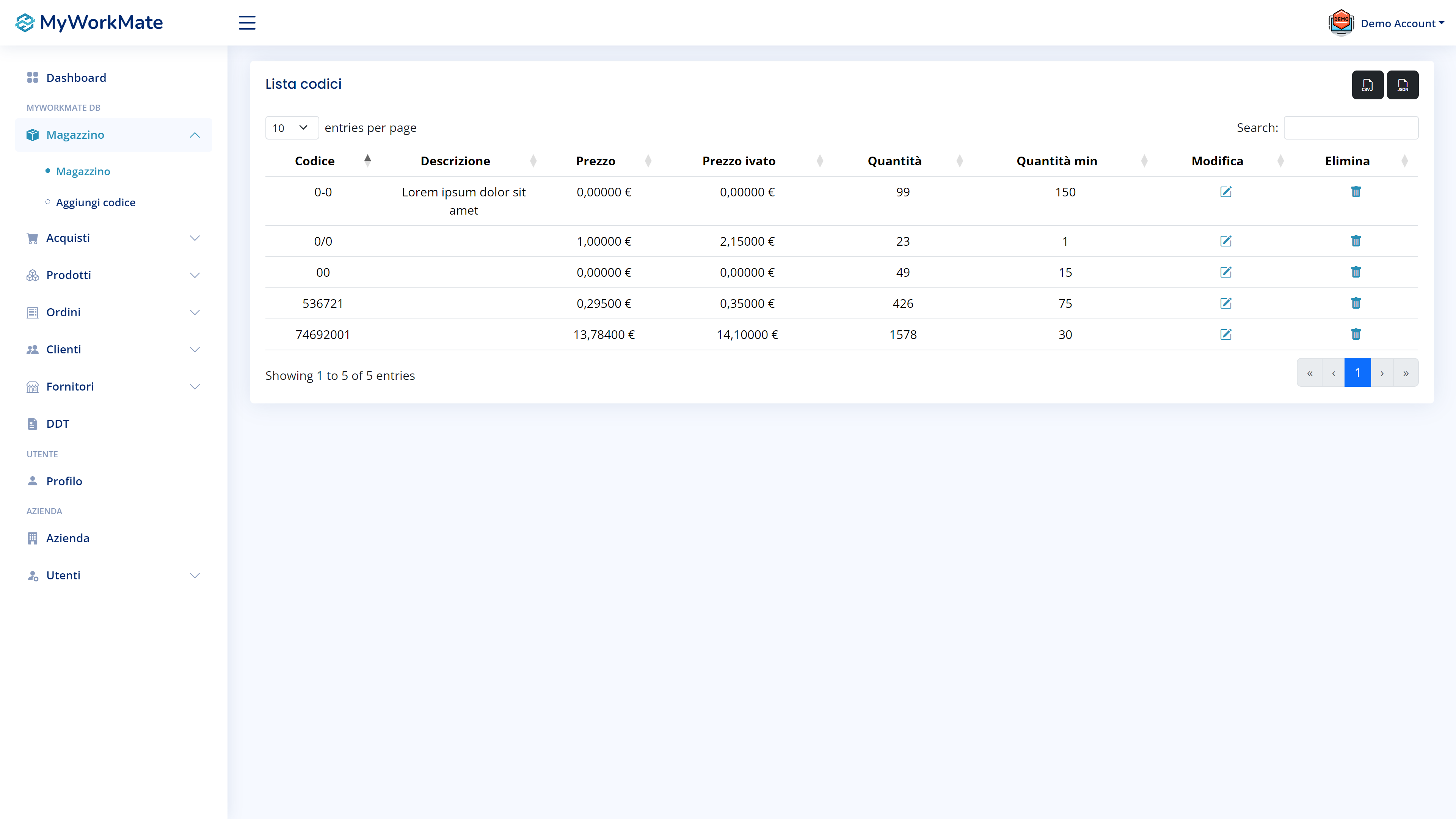The height and width of the screenshot is (819, 1456).
Task: Click pagination page 1 button
Action: [x=1357, y=372]
